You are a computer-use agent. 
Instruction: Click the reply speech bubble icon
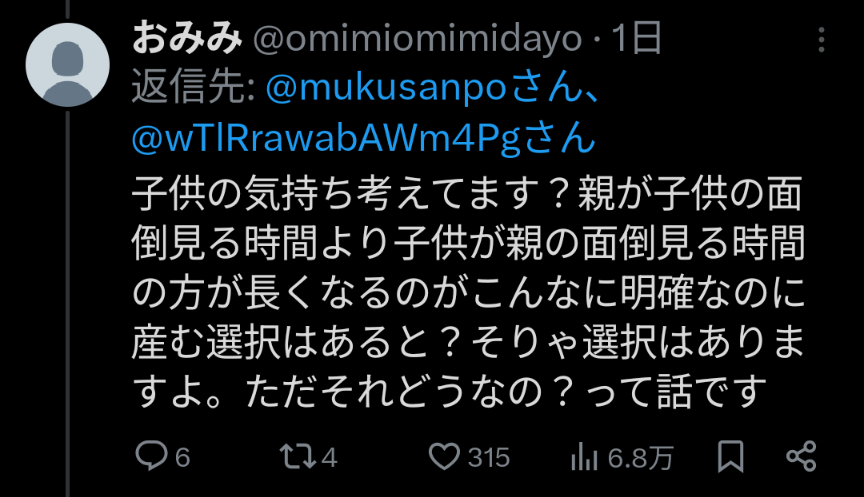click(x=151, y=456)
